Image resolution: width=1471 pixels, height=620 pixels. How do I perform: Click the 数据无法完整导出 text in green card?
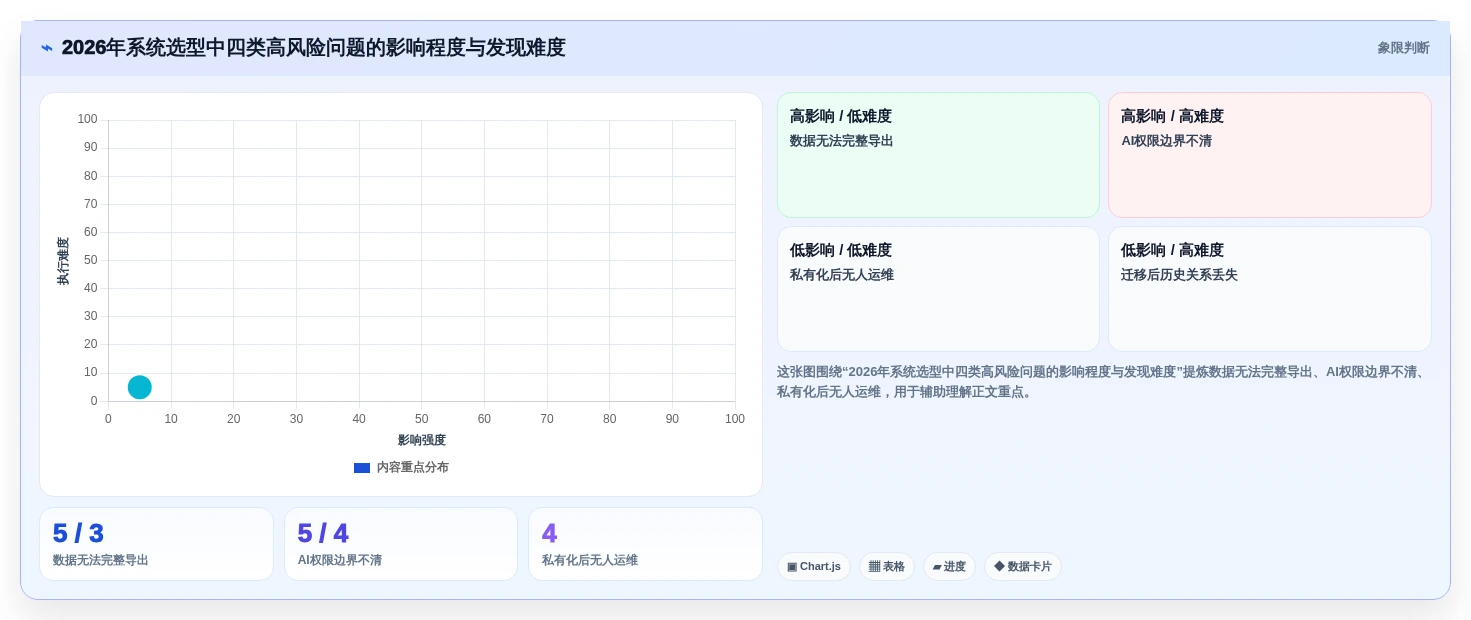point(841,141)
